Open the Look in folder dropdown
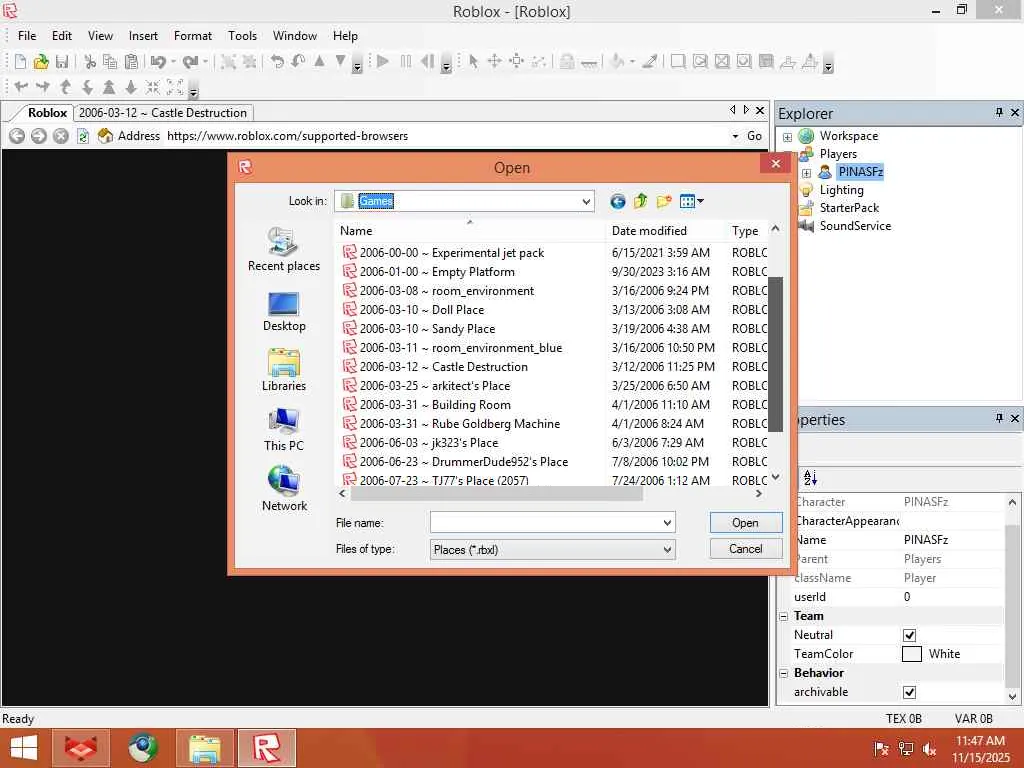Screen dimensions: 1024x768 pos(586,201)
